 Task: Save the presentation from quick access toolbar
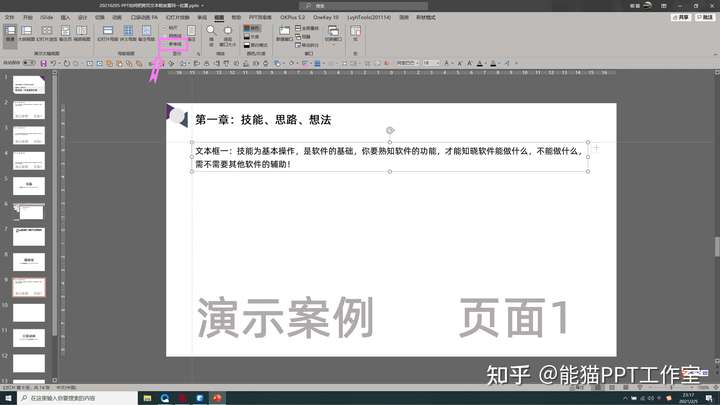pos(44,63)
